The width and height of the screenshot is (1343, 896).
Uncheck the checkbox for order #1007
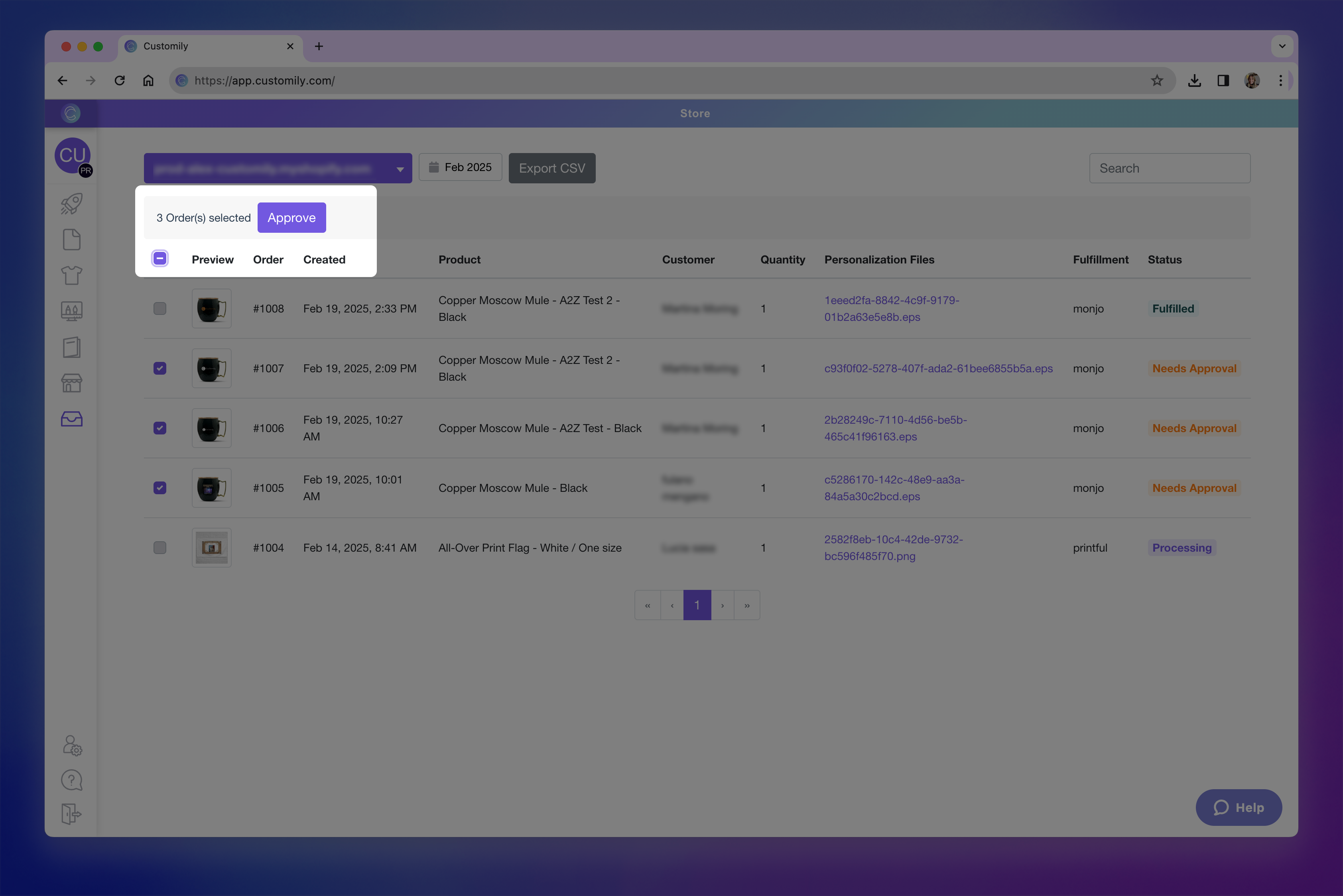(x=160, y=369)
